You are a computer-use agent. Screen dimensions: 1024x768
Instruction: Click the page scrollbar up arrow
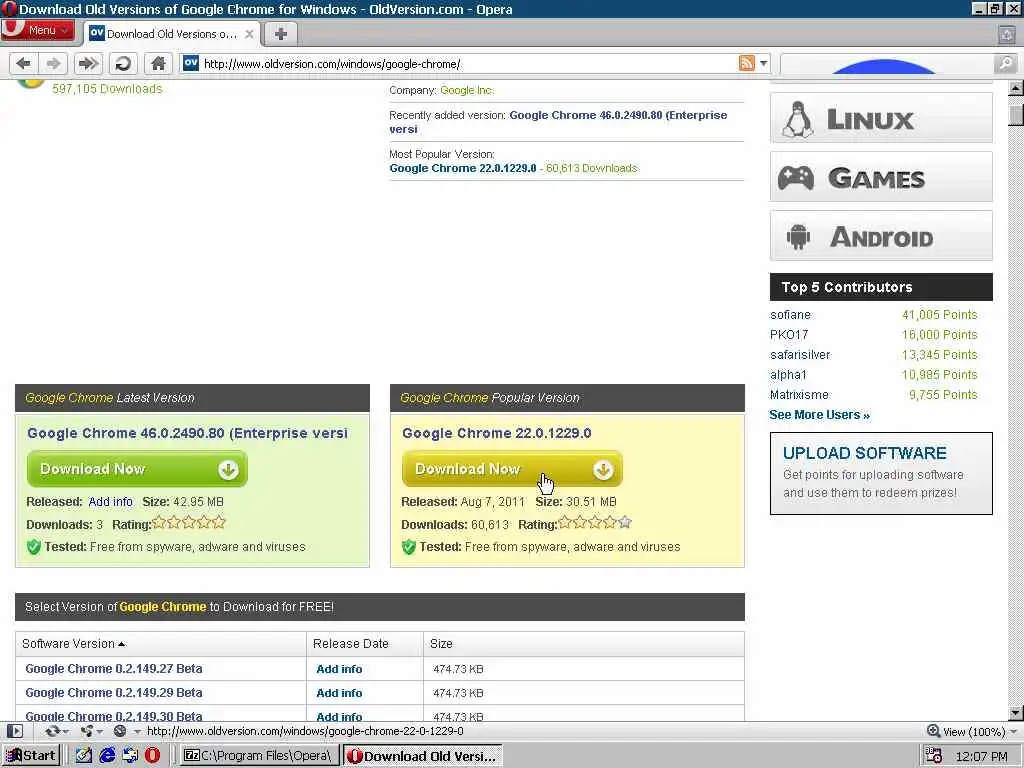point(1016,88)
